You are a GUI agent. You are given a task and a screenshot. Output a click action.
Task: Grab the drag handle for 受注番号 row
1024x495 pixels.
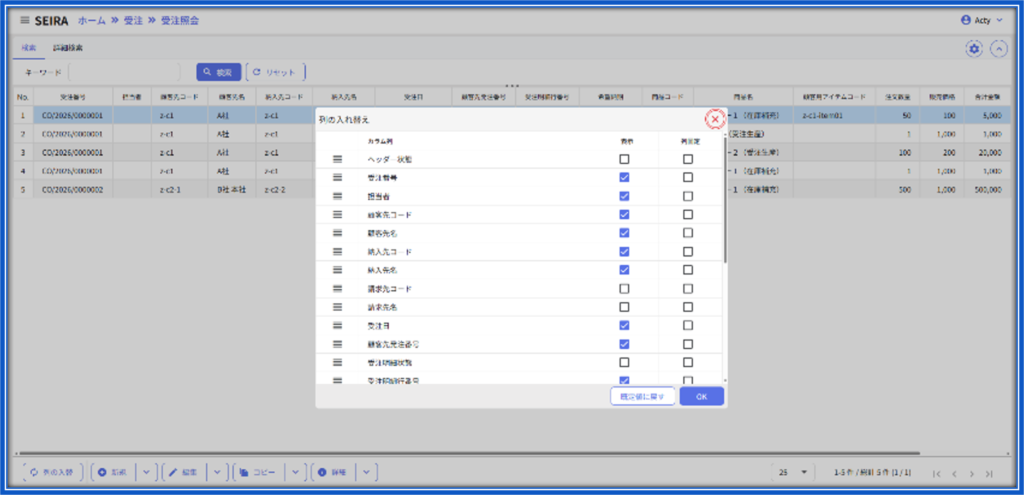coord(338,178)
